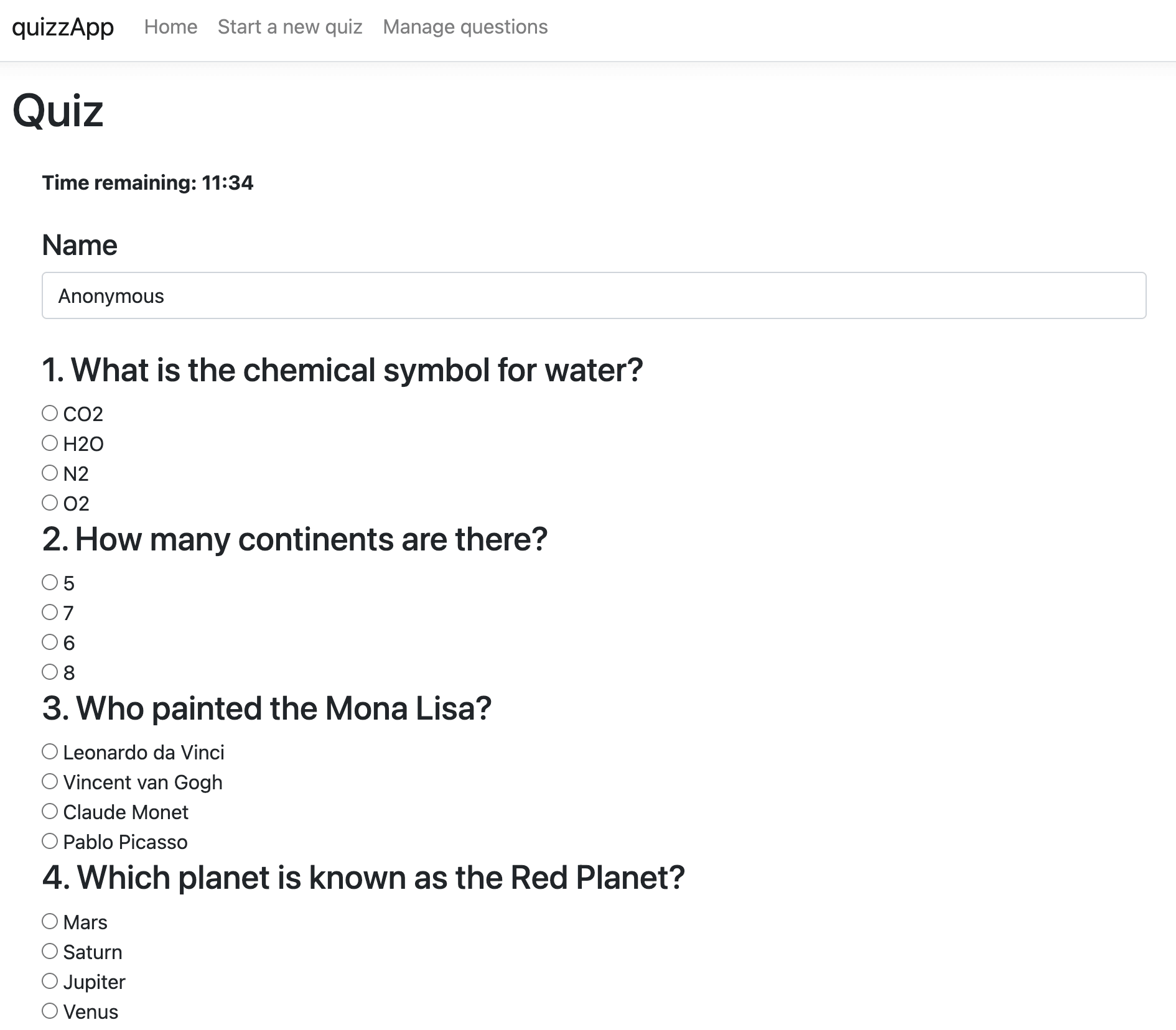
Task: Pick Claude Monet as the painter
Action: pos(50,811)
